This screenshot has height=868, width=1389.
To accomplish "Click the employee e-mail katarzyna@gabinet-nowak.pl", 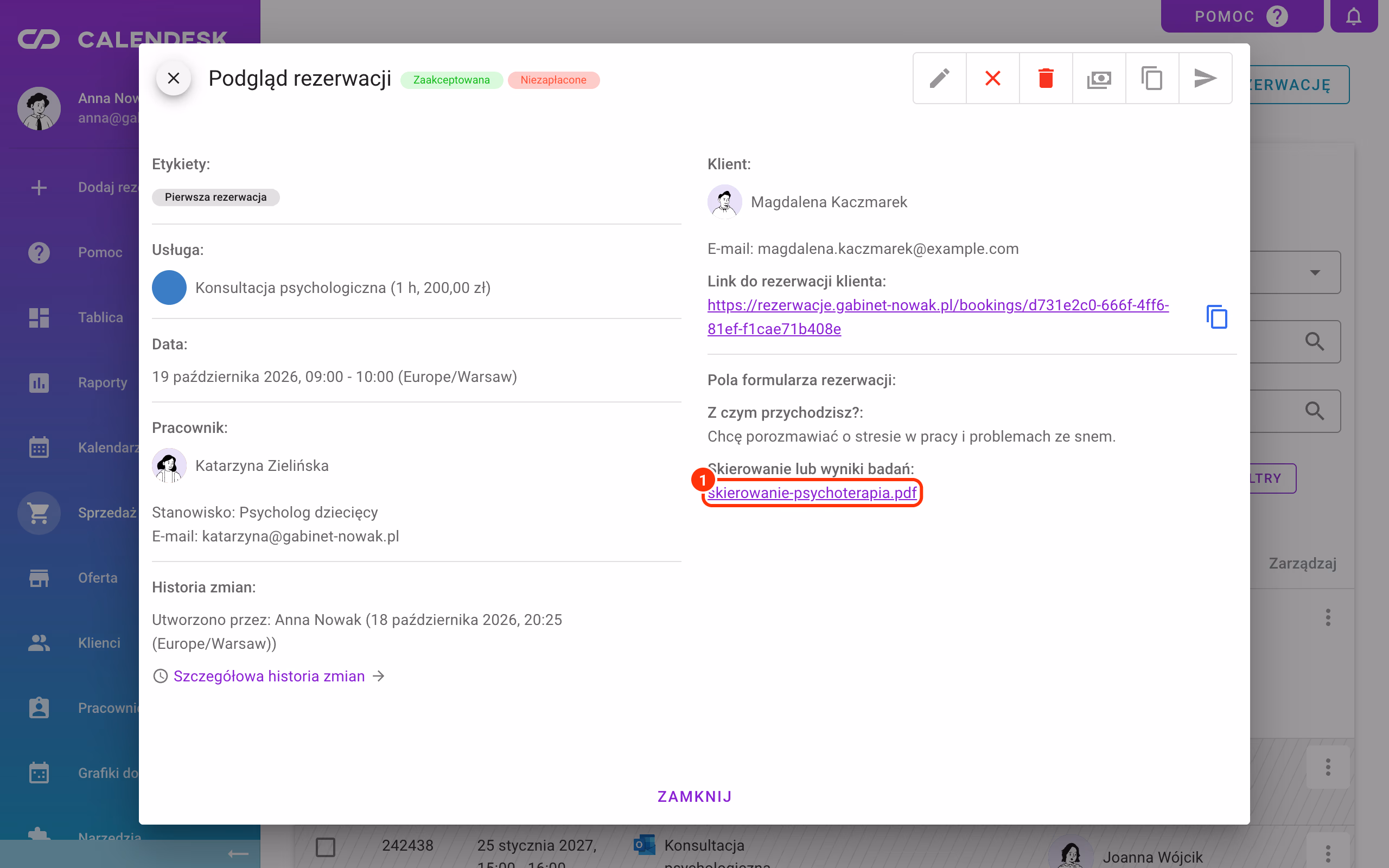I will coord(300,536).
